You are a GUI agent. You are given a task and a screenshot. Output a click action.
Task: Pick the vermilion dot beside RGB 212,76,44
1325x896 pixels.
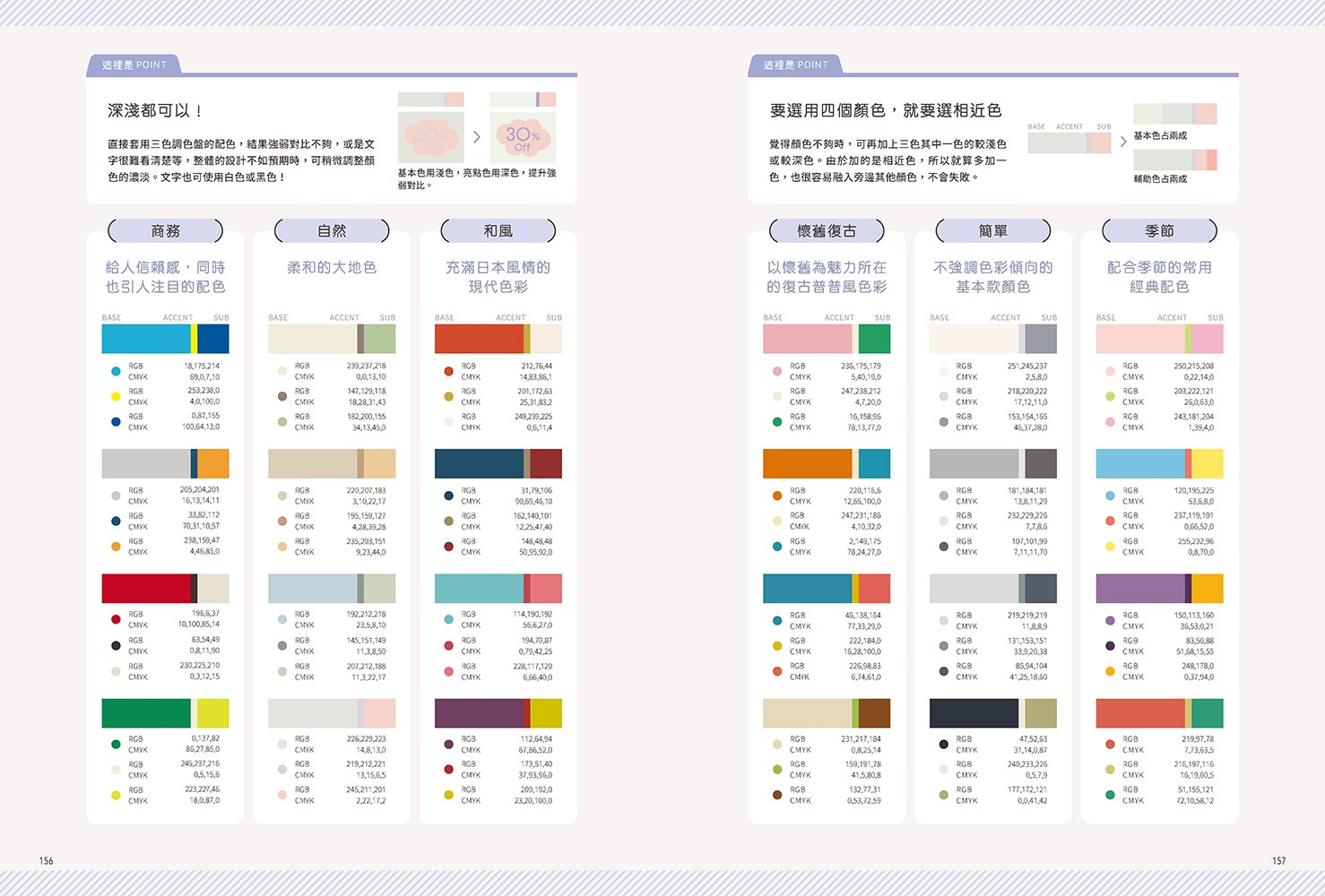coord(449,371)
